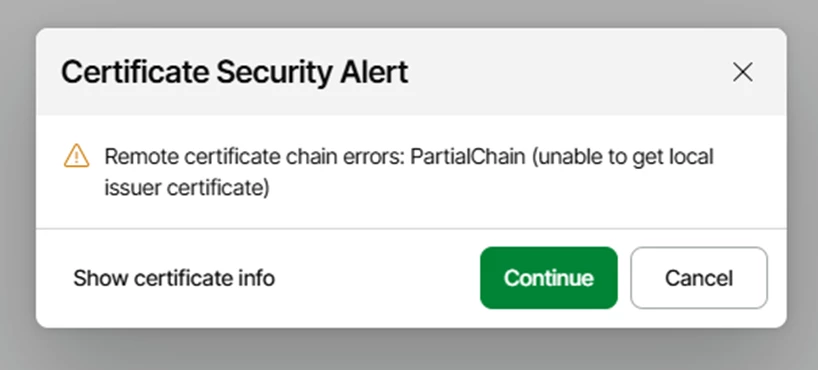Proceed past certificate warning with Continue

point(549,278)
